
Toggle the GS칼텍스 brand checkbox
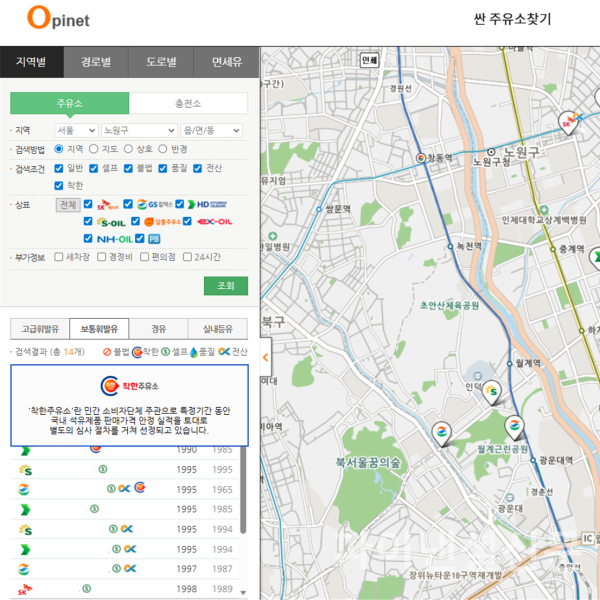(128, 204)
